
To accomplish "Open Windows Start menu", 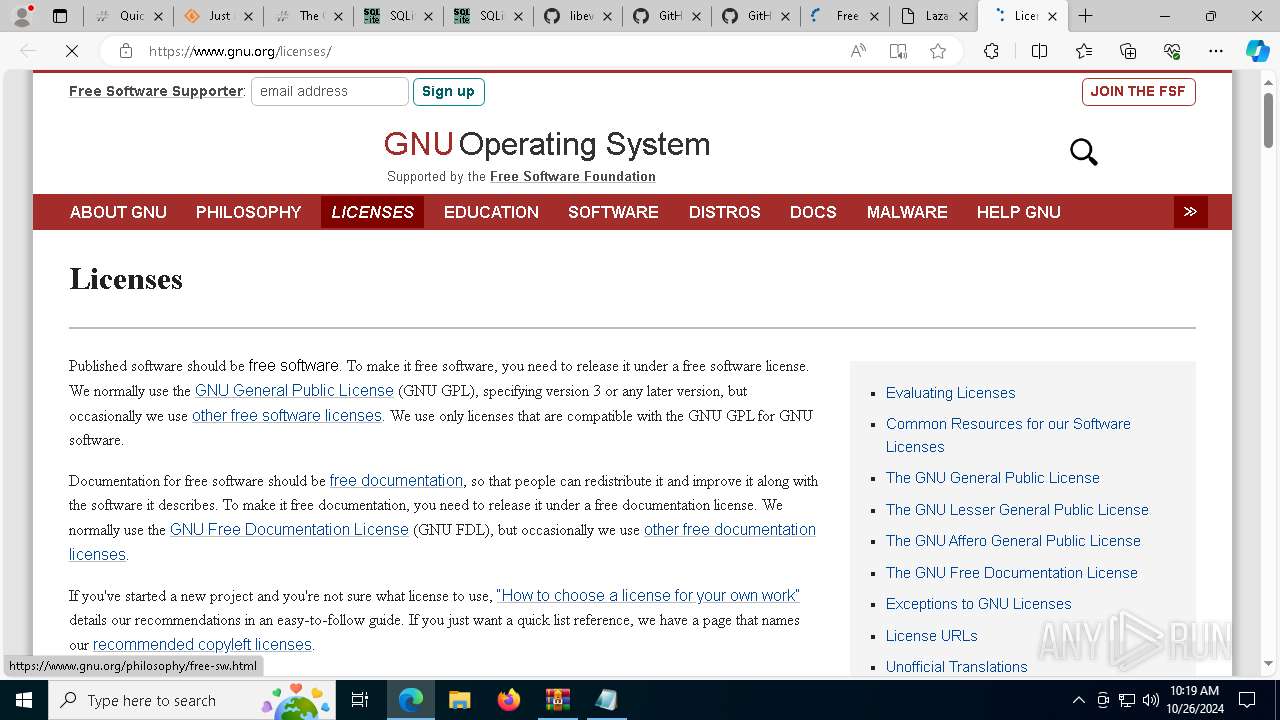I will pyautogui.click(x=24, y=700).
